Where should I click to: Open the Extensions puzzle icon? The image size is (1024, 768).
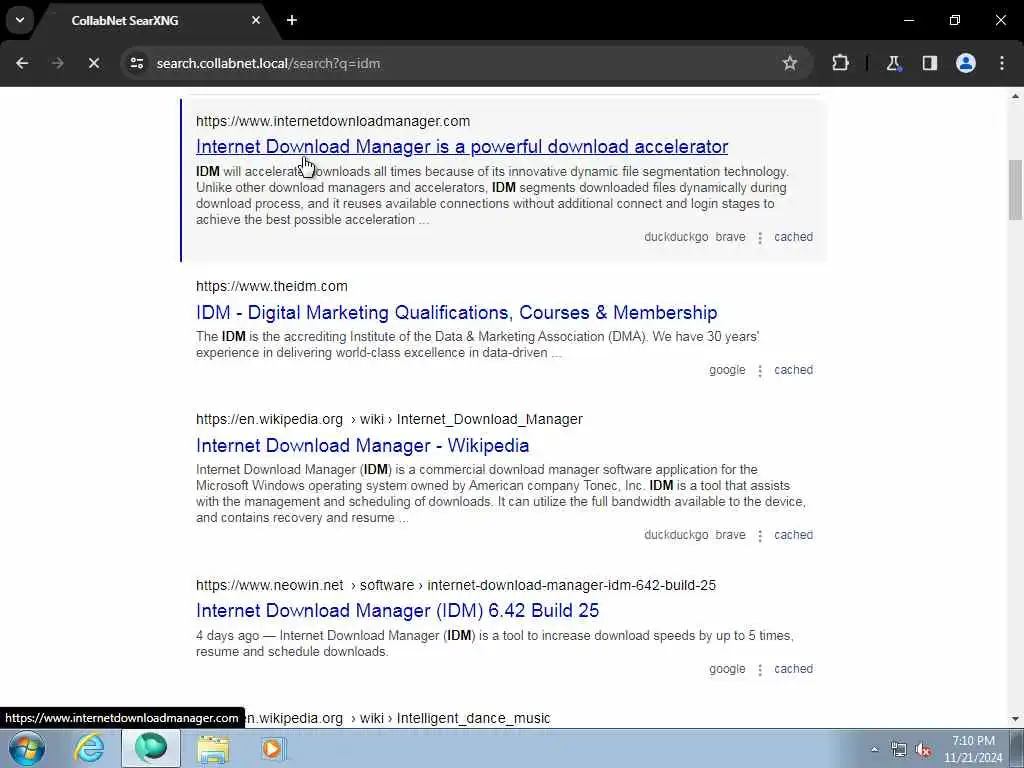(x=840, y=63)
